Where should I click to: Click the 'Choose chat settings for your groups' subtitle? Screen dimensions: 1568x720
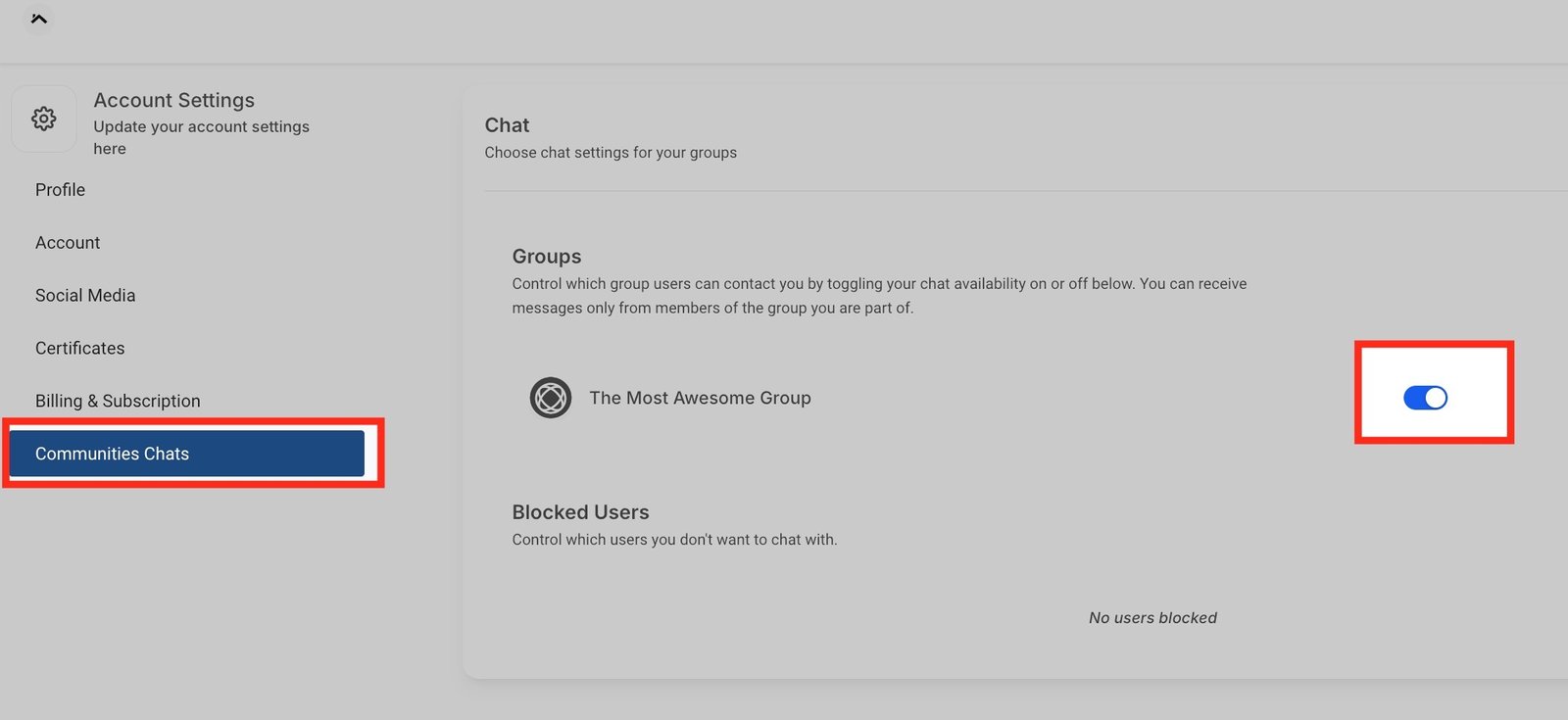[611, 153]
